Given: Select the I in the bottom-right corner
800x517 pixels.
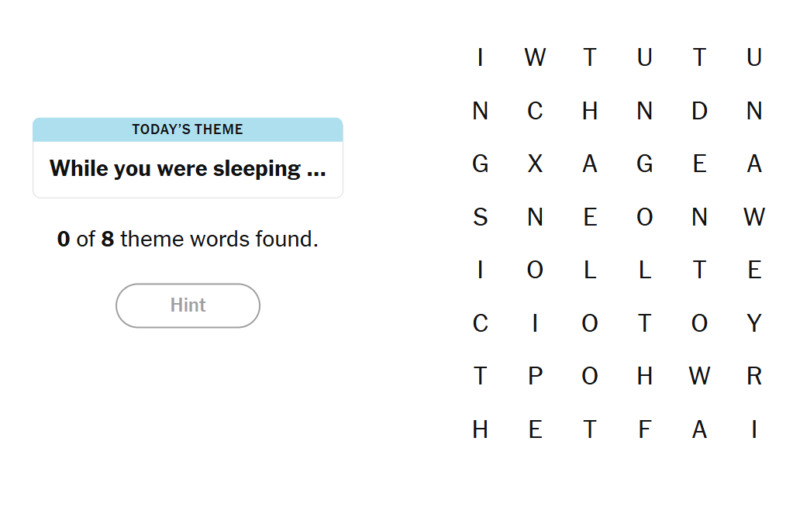Looking at the screenshot, I should click(754, 430).
